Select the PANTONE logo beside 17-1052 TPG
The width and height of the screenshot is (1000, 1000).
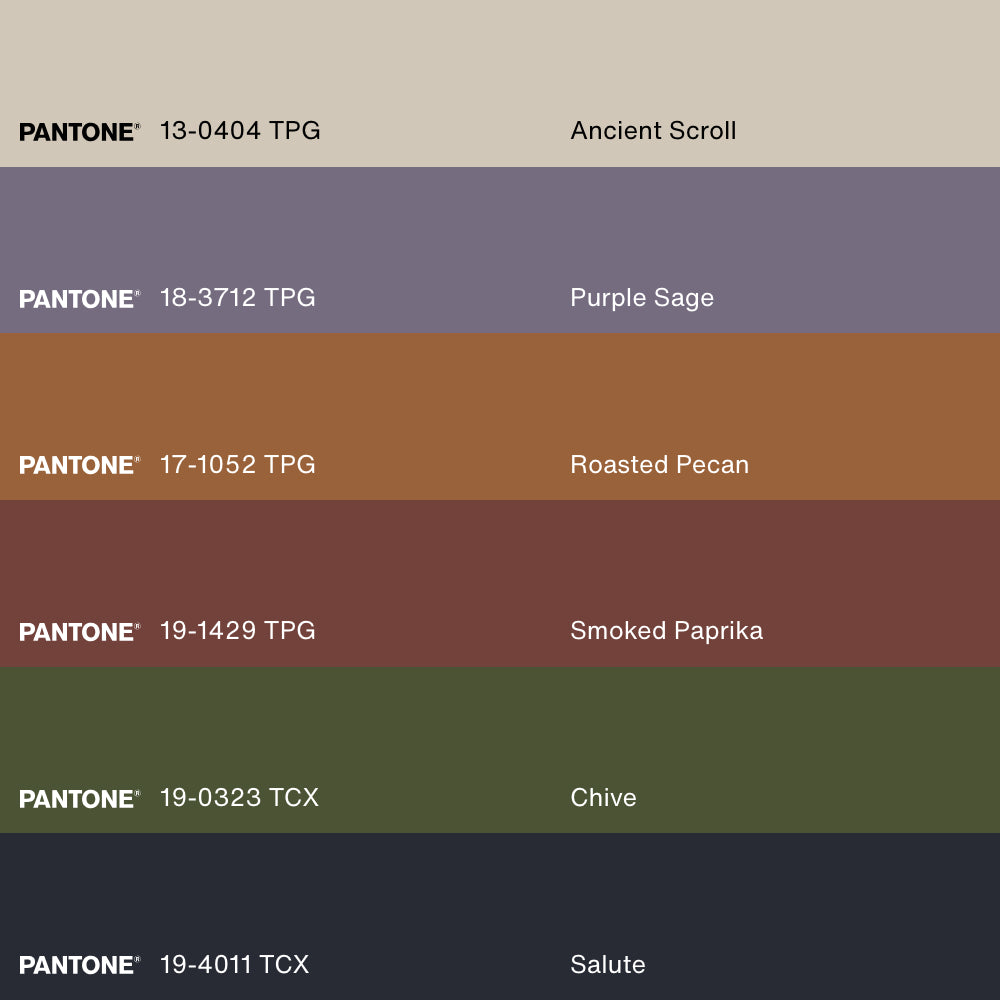(79, 465)
